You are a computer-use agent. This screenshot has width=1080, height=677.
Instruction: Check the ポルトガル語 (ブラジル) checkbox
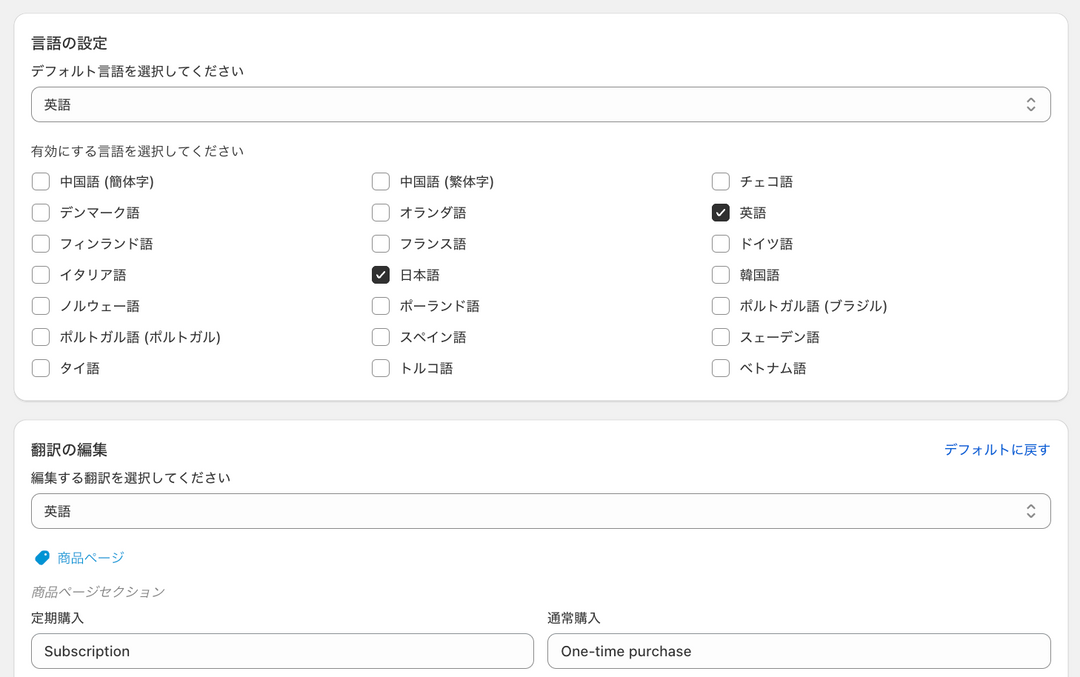(x=721, y=306)
